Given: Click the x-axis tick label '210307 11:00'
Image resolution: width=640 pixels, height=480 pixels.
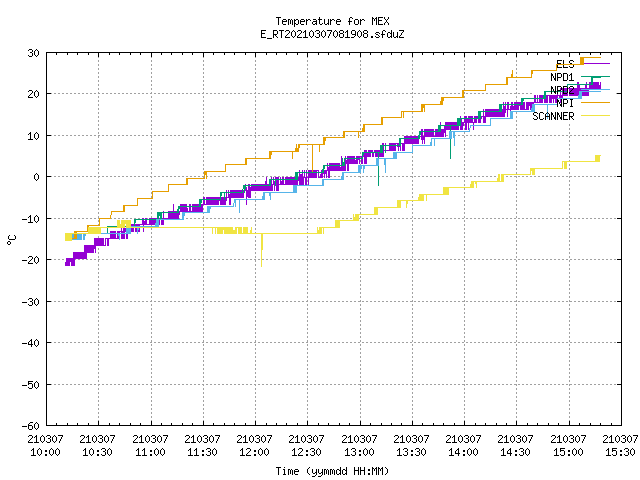Looking at the screenshot, I should click(150, 445).
